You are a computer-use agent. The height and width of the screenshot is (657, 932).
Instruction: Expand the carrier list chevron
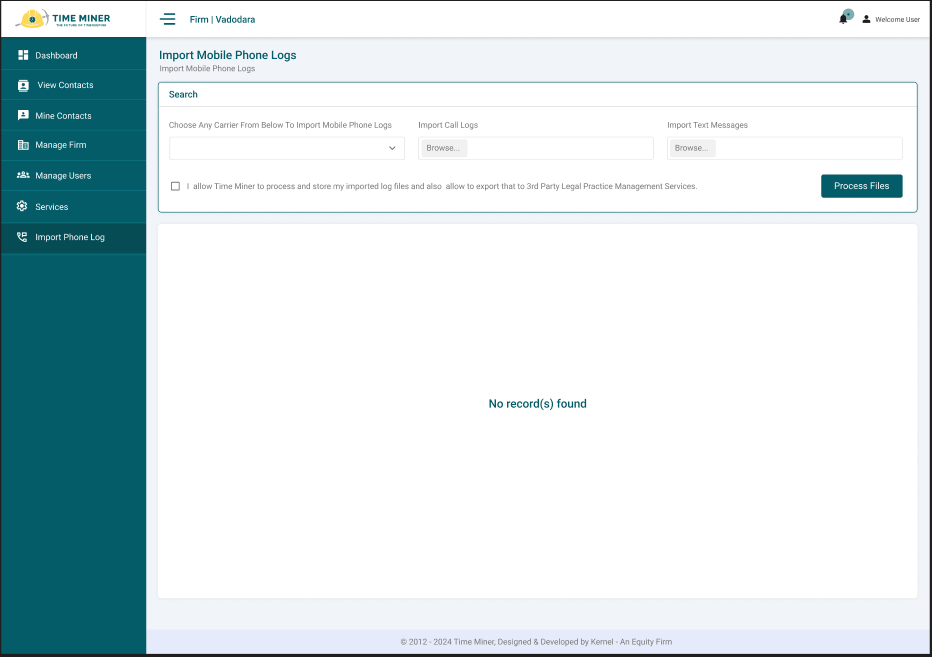tap(392, 148)
